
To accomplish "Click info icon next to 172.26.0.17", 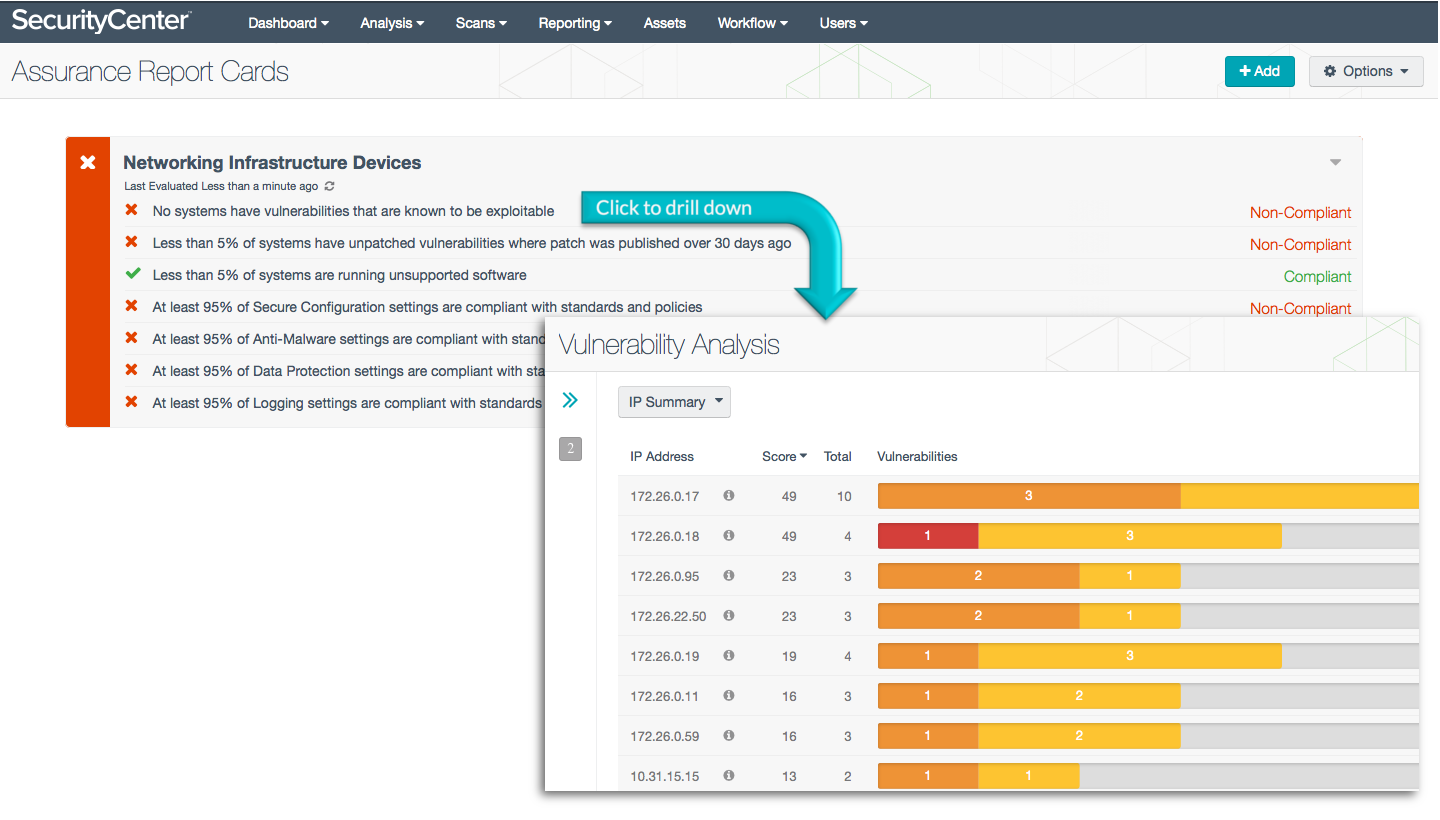I will (x=729, y=495).
